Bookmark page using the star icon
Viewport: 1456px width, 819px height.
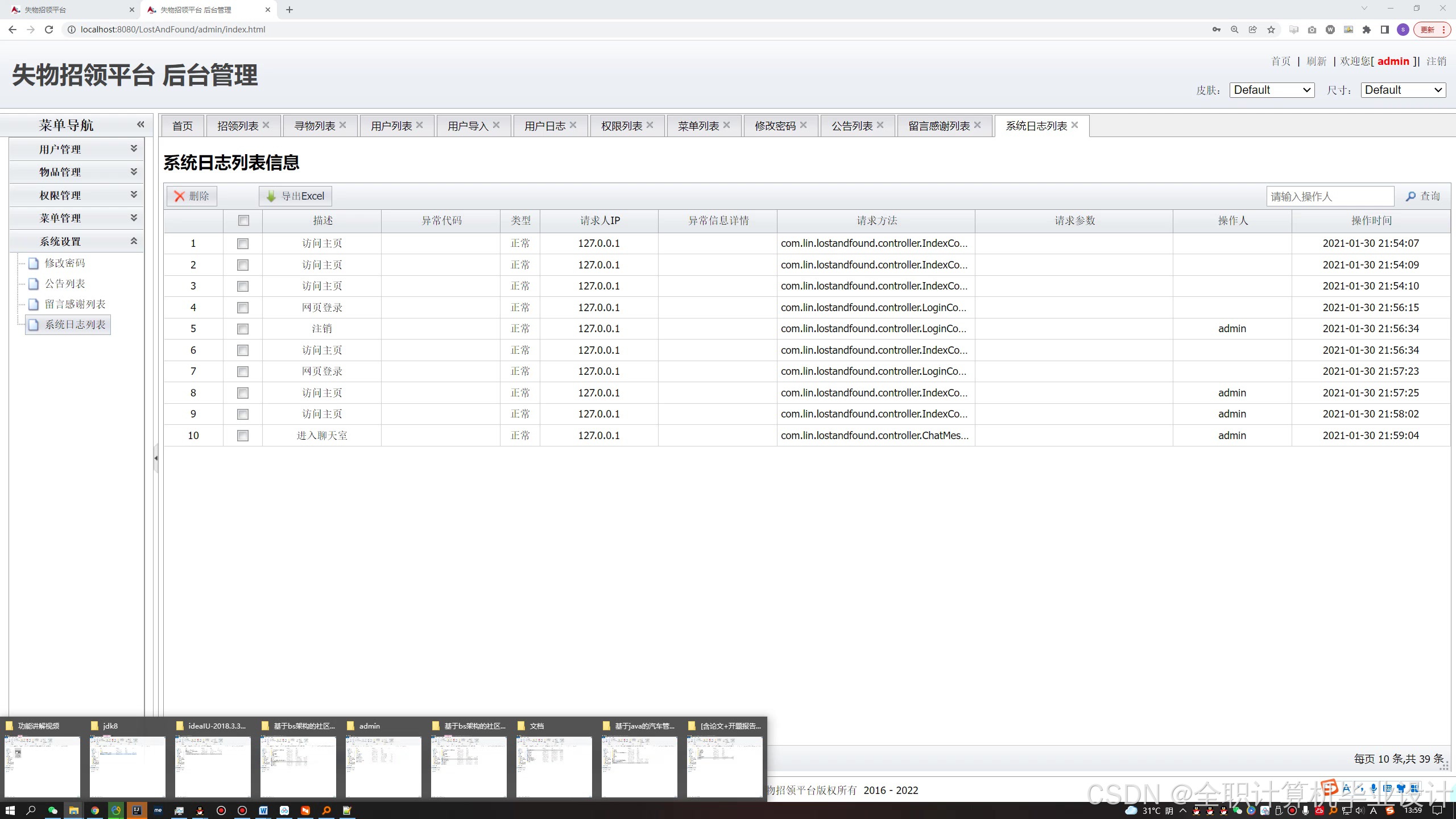(1271, 30)
